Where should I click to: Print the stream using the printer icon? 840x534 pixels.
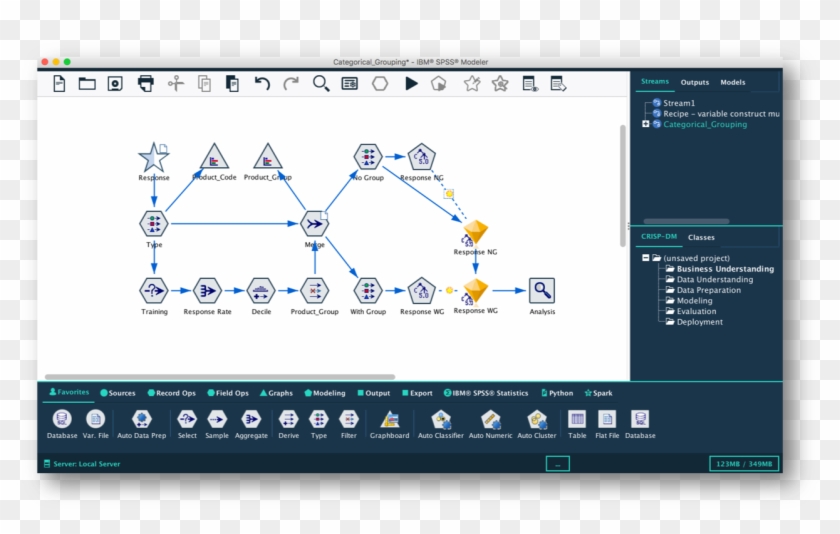145,84
